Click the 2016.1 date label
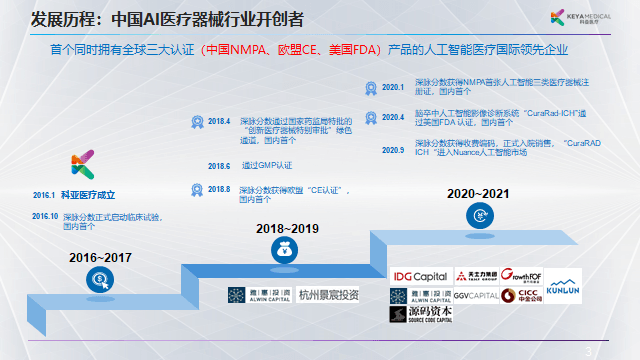 (44, 195)
